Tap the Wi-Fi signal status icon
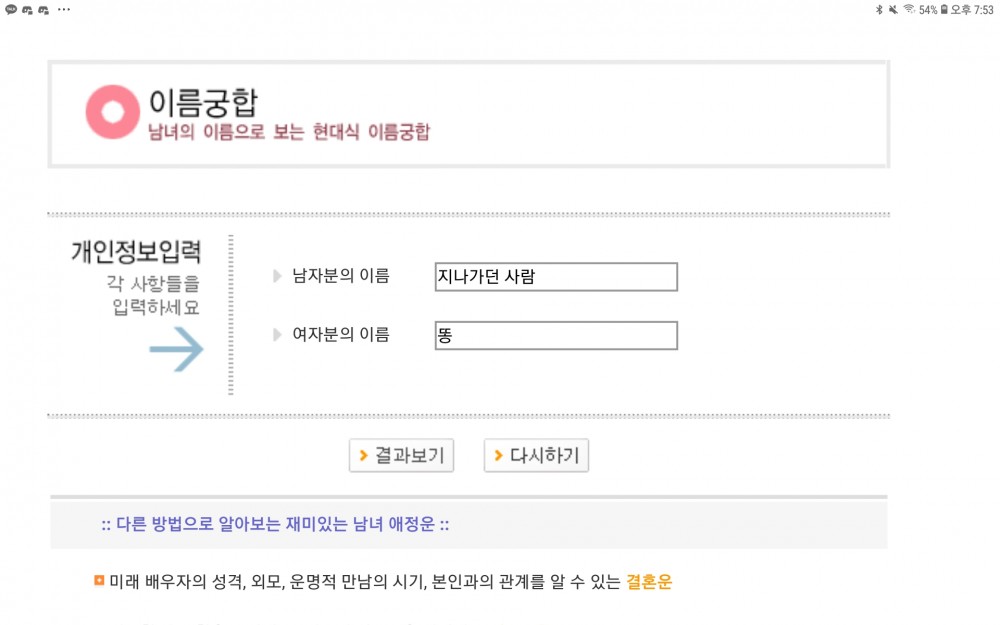 (909, 10)
